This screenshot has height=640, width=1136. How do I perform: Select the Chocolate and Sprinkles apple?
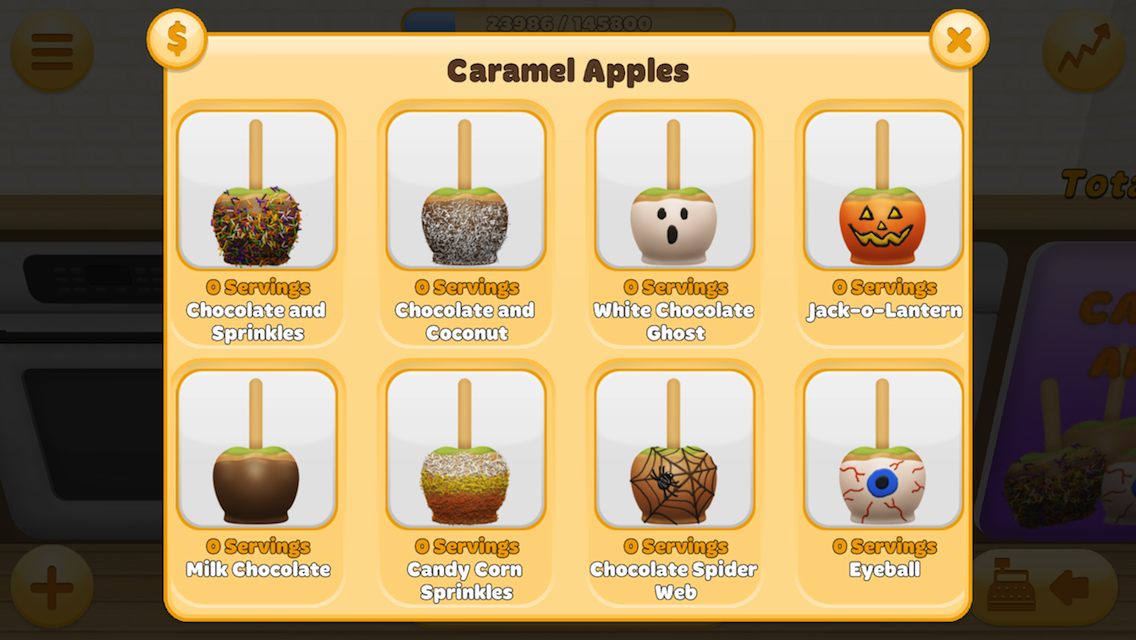pos(257,190)
